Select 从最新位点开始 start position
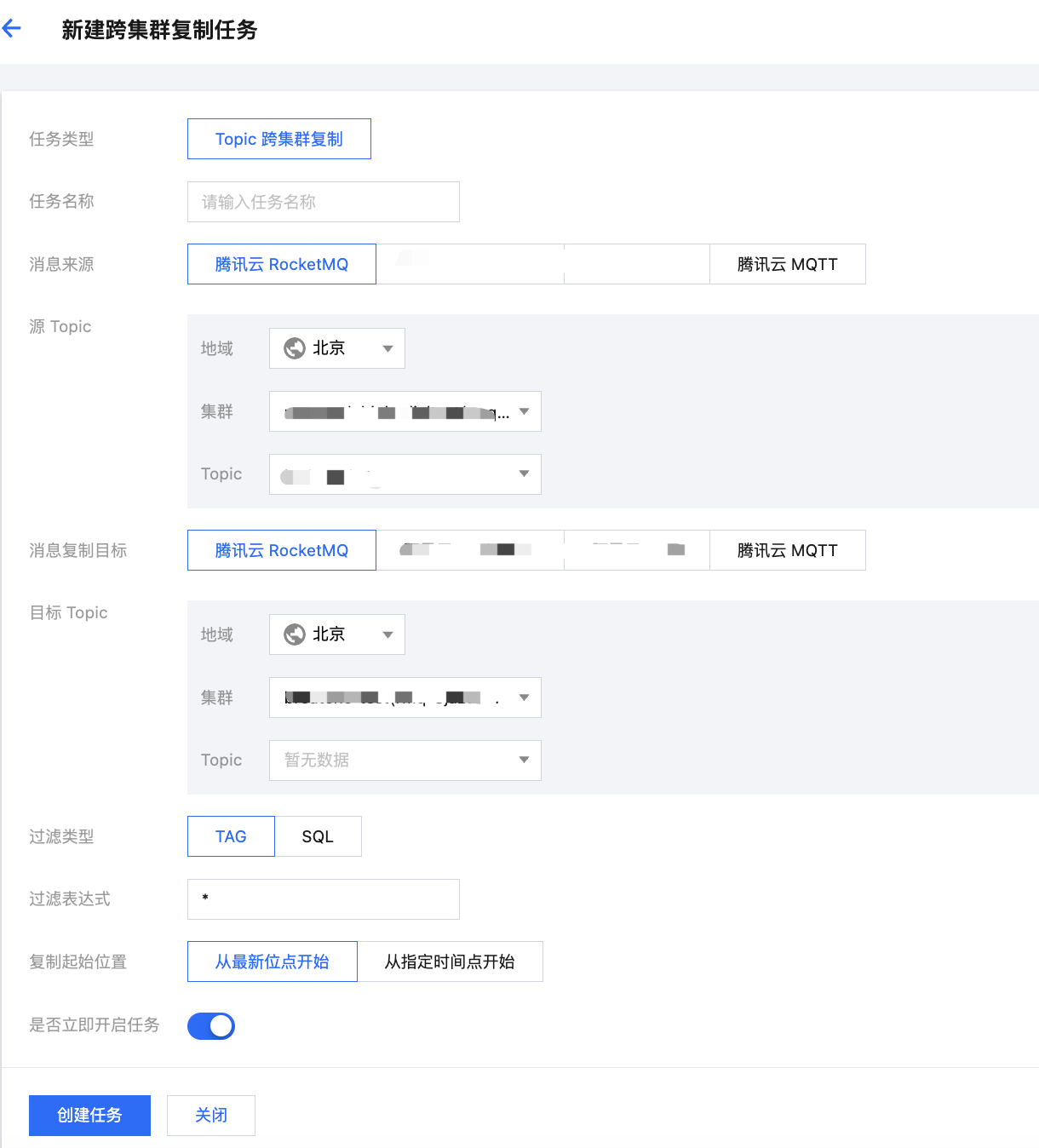 click(273, 961)
